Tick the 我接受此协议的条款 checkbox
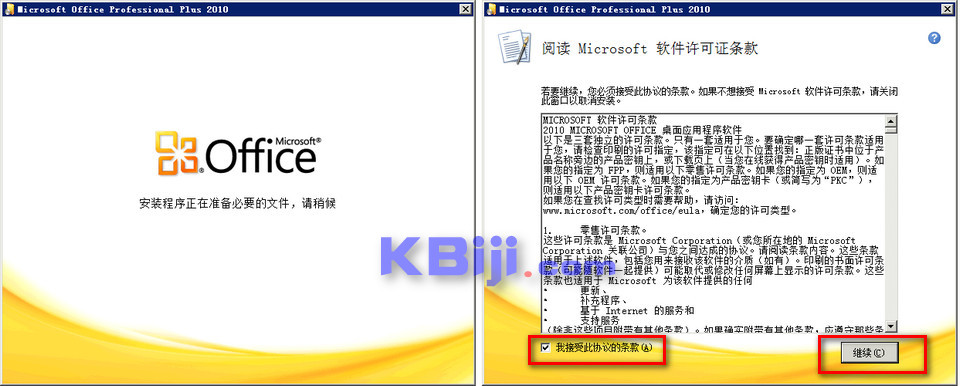Screen dimensions: 960x386 click(546, 348)
